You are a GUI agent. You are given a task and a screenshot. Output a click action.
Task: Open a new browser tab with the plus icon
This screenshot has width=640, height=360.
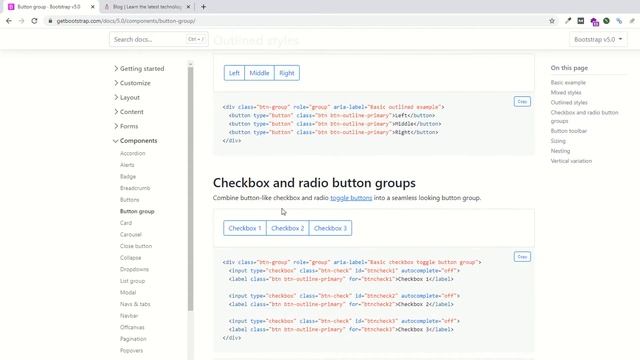[203, 7]
